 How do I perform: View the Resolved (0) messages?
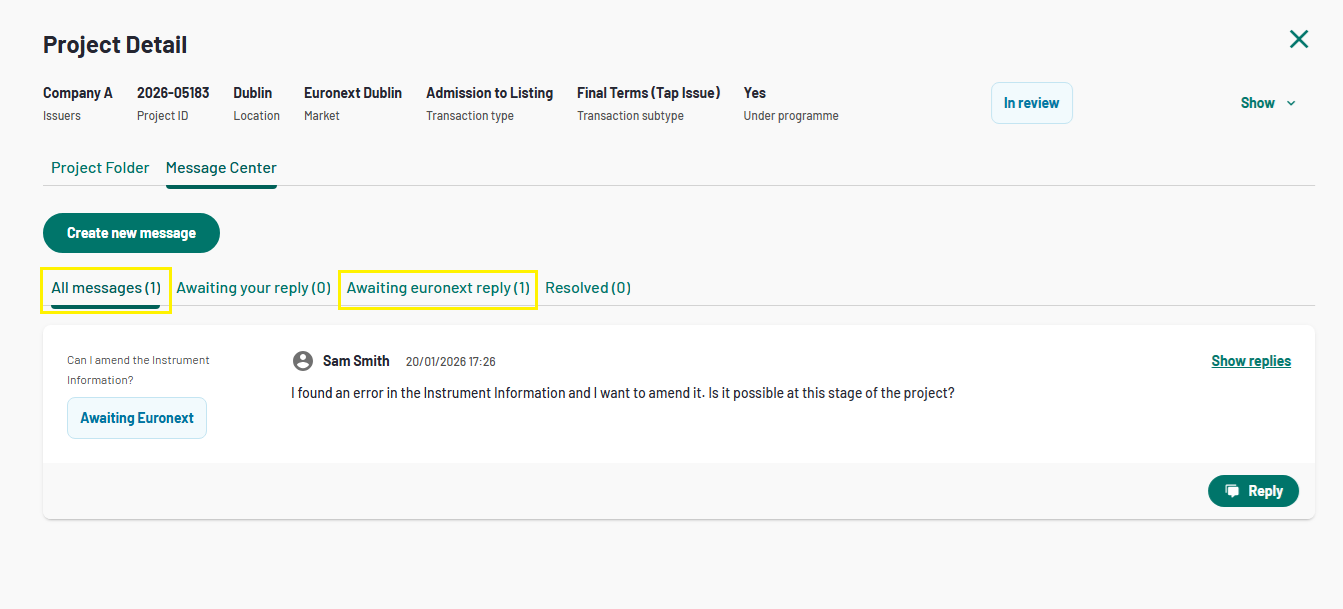588,288
